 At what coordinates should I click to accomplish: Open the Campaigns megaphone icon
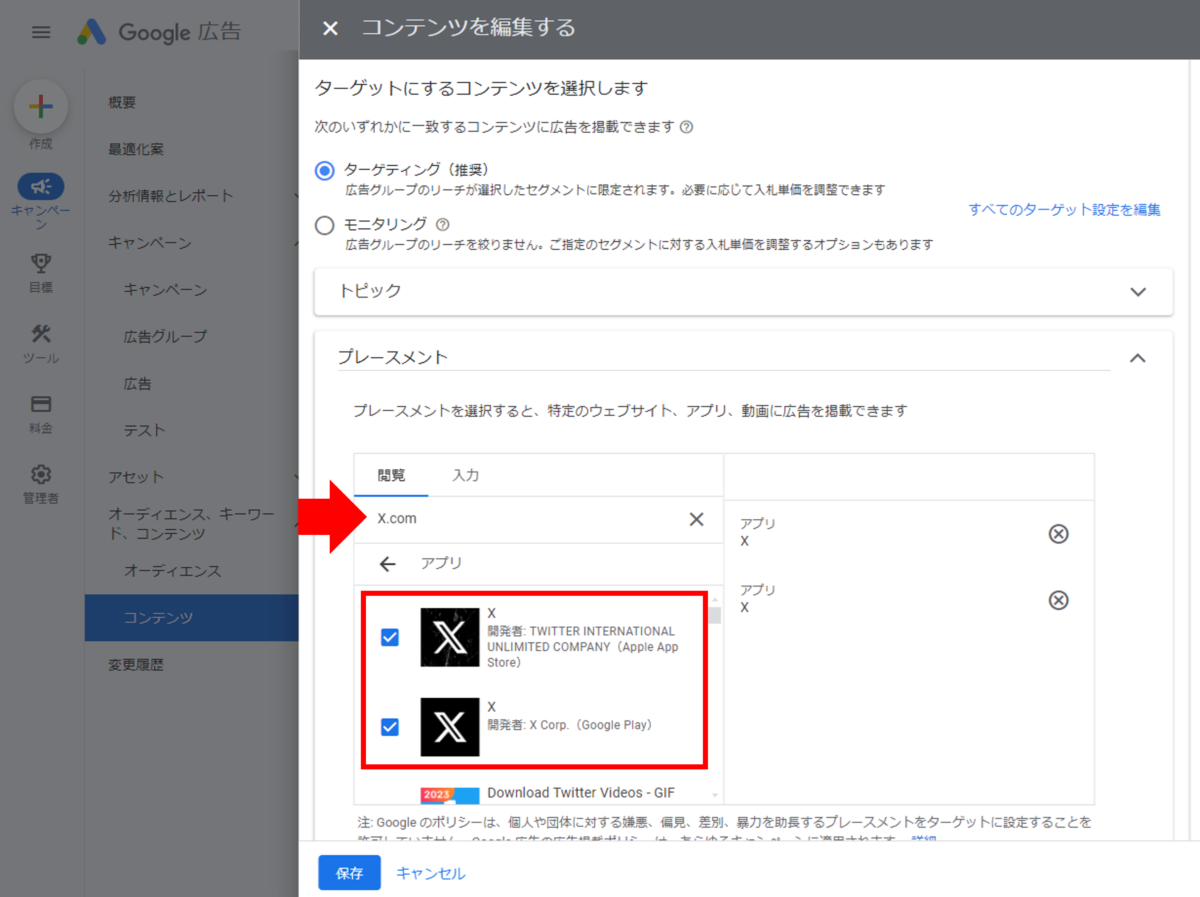41,187
